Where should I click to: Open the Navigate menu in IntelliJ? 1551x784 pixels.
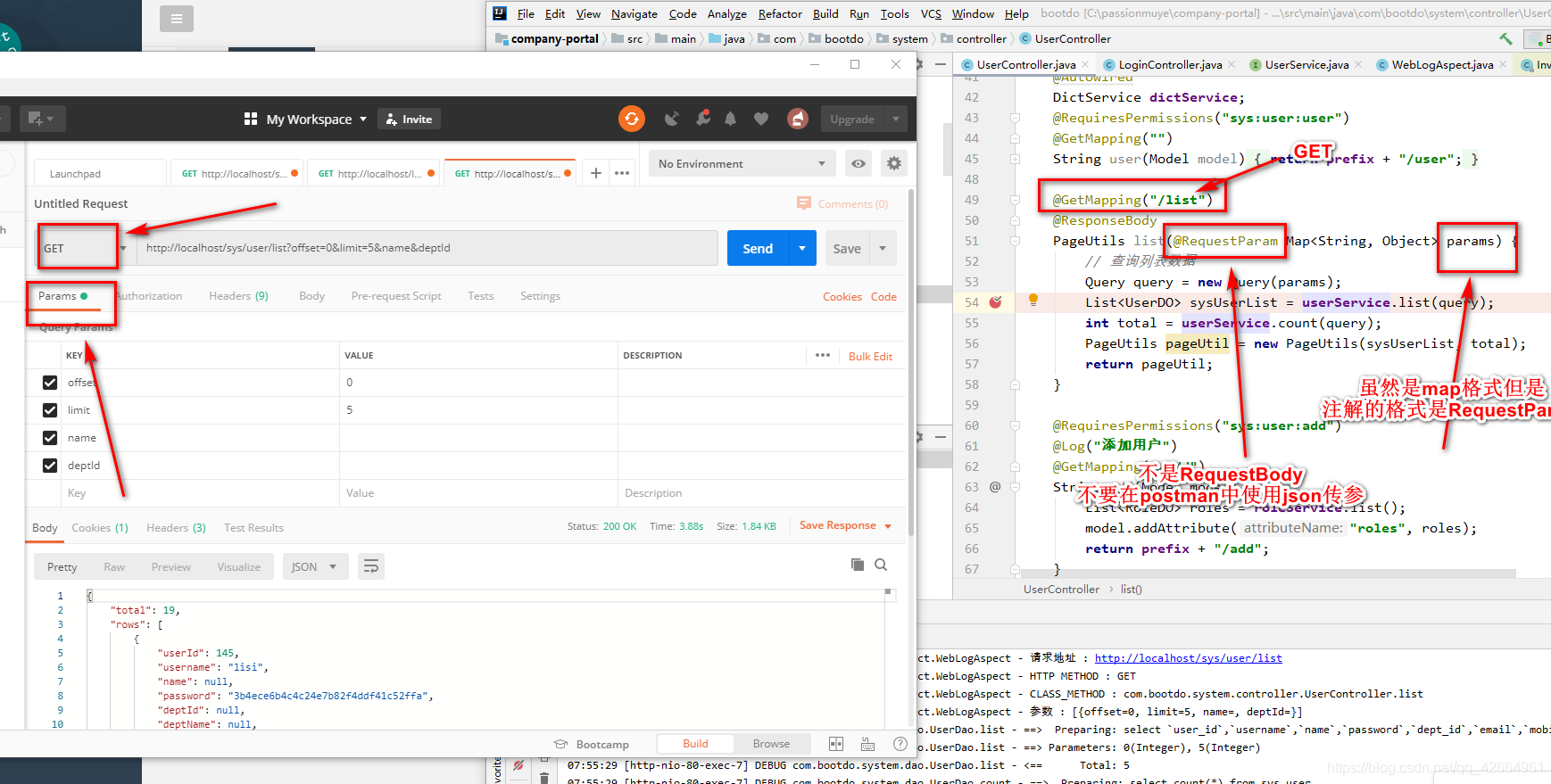634,13
